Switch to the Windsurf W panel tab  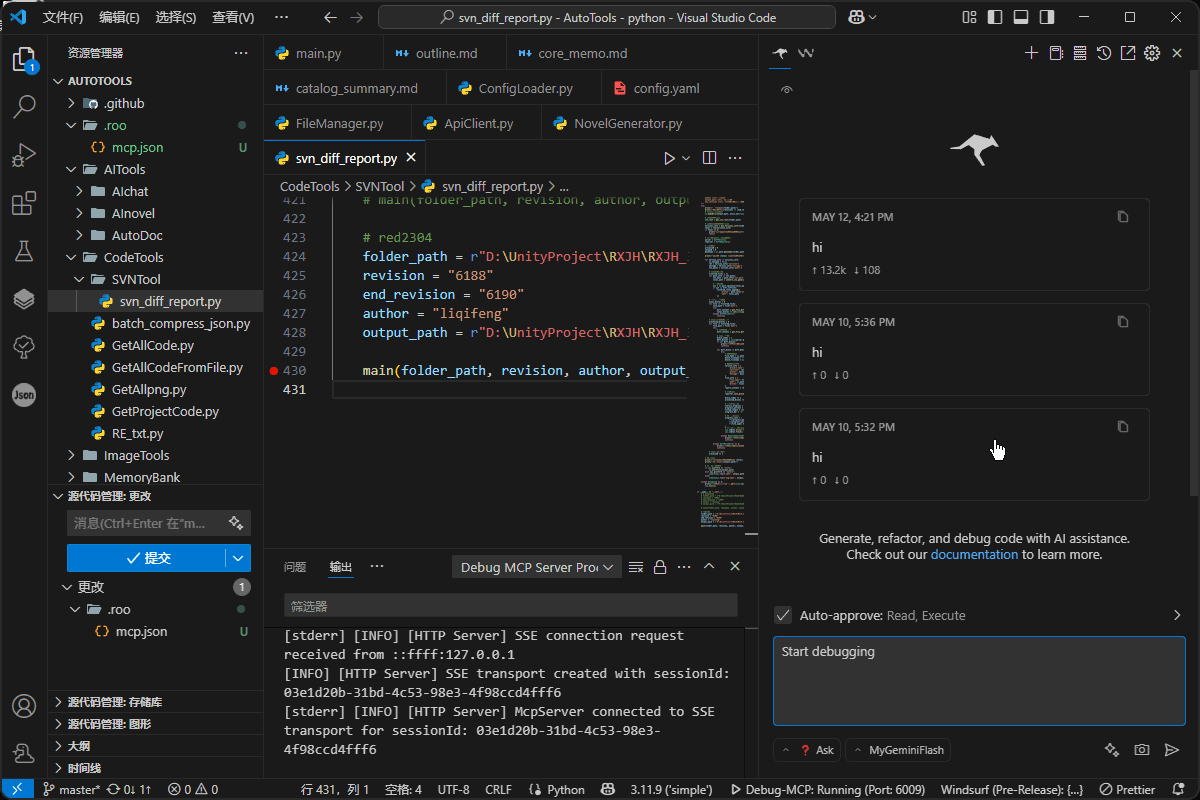(806, 53)
